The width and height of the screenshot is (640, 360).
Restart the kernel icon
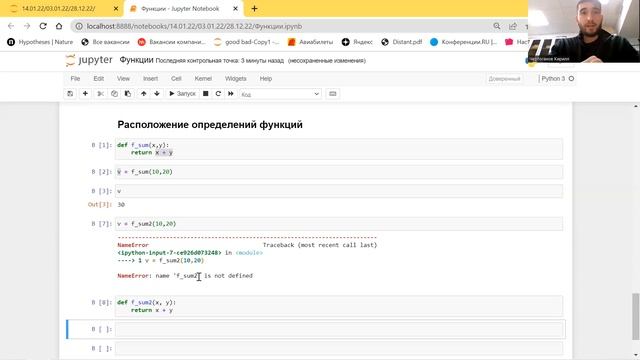[x=218, y=94]
